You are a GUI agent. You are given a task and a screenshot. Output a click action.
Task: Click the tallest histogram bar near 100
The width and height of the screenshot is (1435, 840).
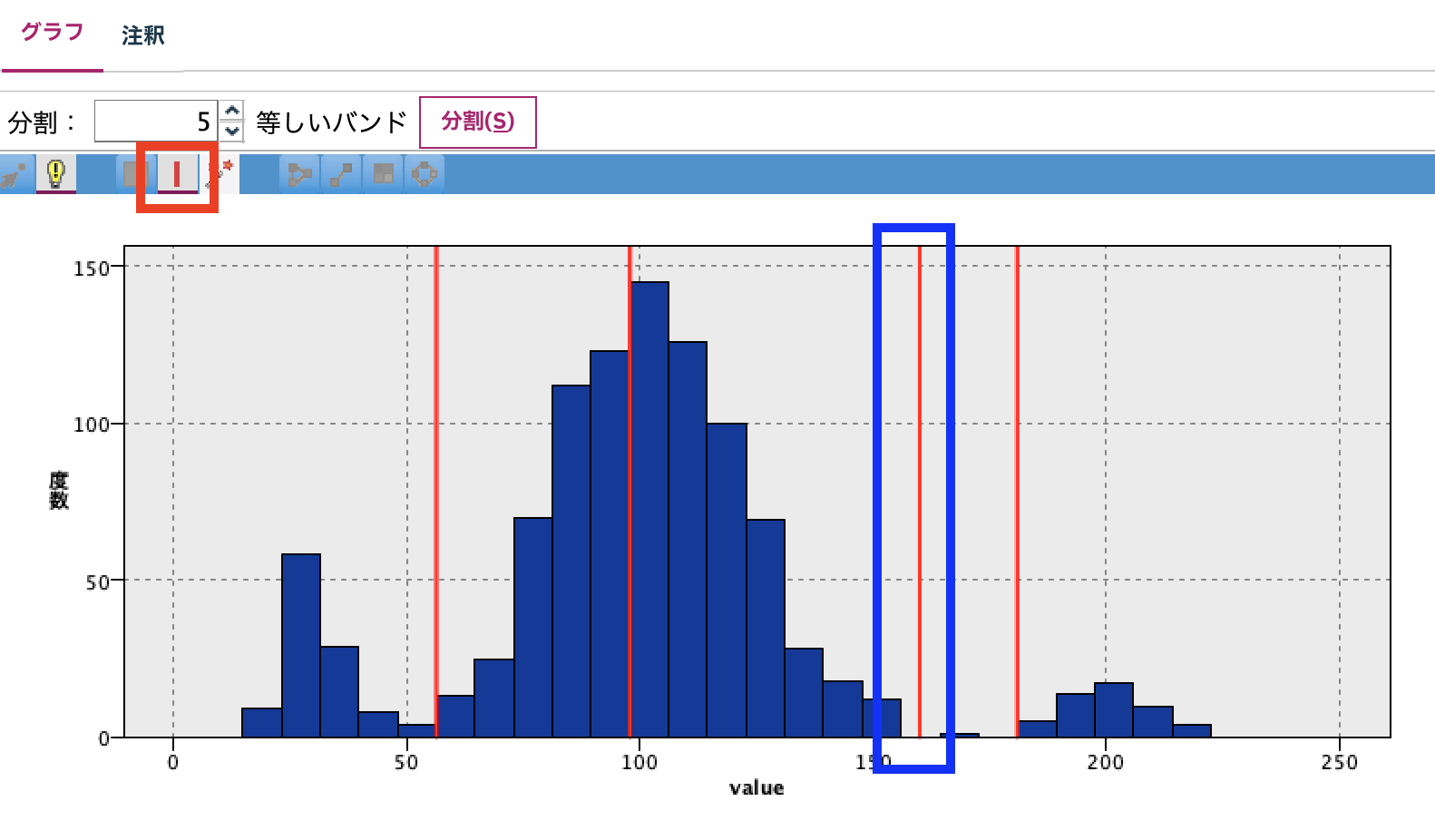click(649, 510)
